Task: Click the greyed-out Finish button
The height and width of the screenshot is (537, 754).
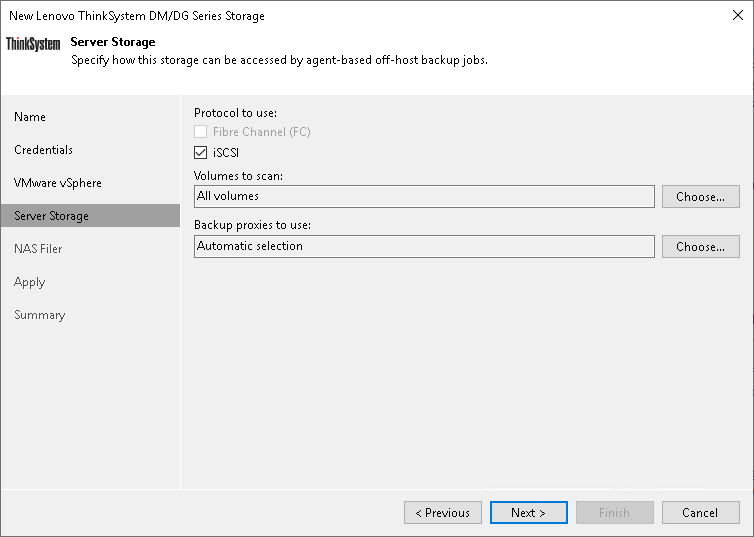Action: click(615, 513)
